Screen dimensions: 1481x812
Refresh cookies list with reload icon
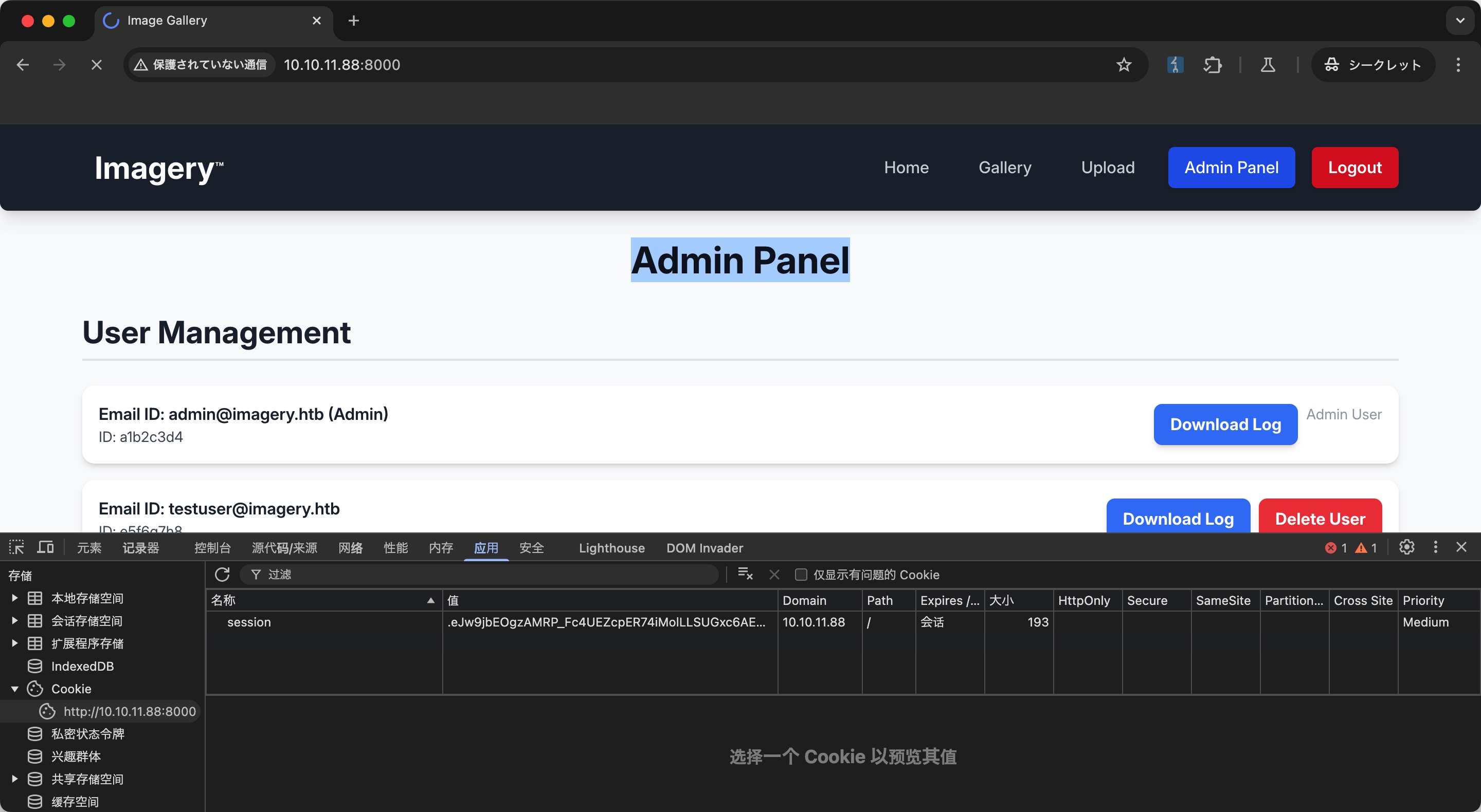(x=223, y=574)
